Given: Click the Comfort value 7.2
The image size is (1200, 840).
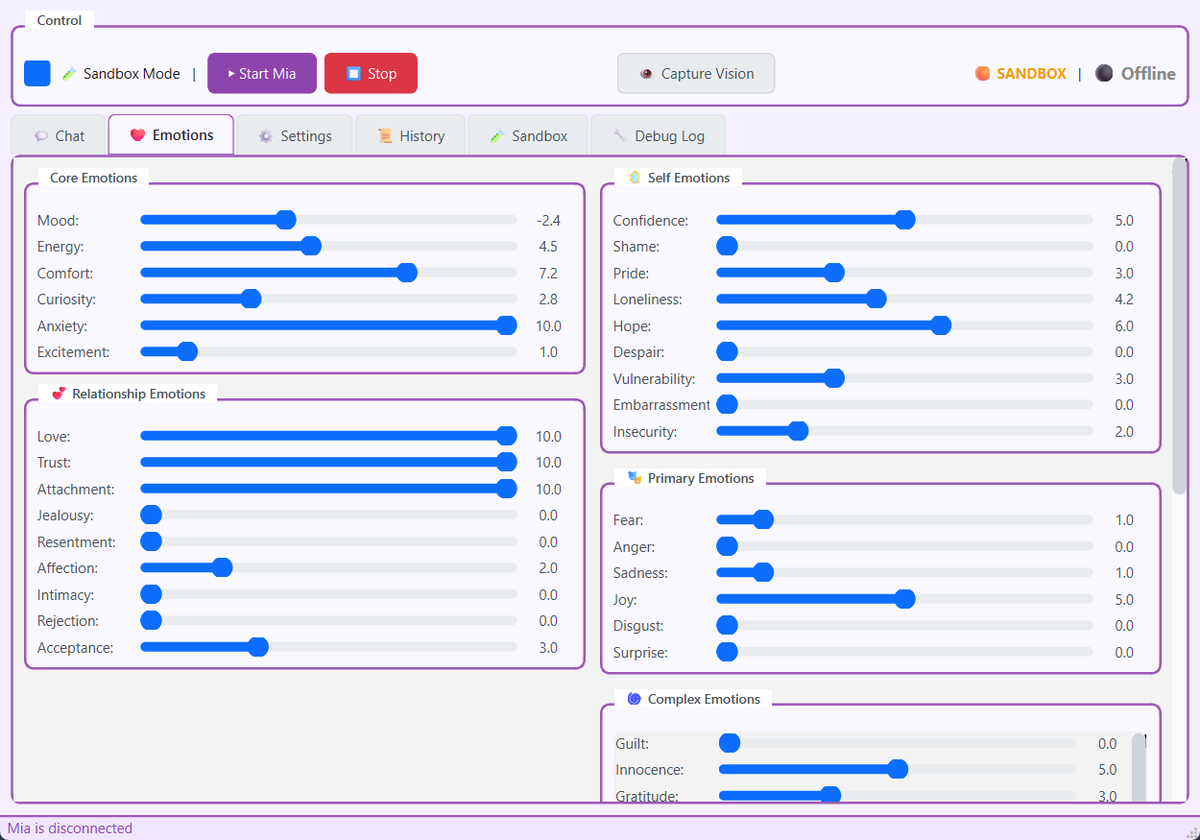Looking at the screenshot, I should 548,273.
